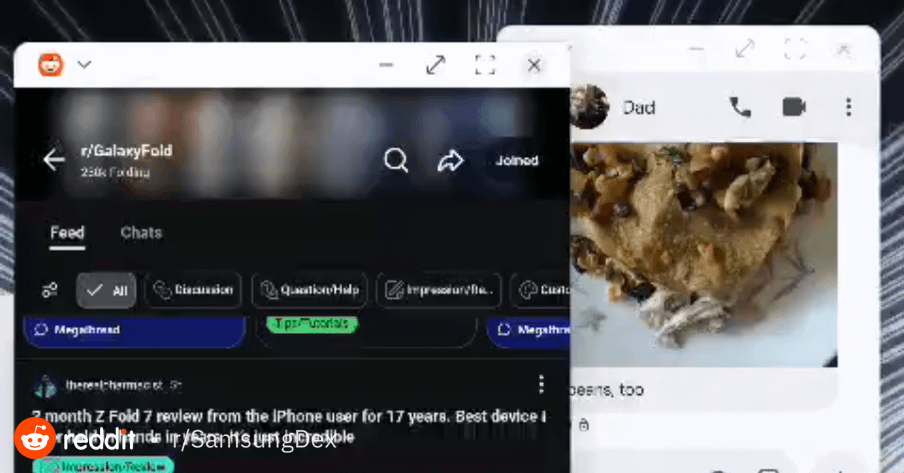Share the r/GalaxyFold community
This screenshot has width=904, height=473.
tap(451, 161)
